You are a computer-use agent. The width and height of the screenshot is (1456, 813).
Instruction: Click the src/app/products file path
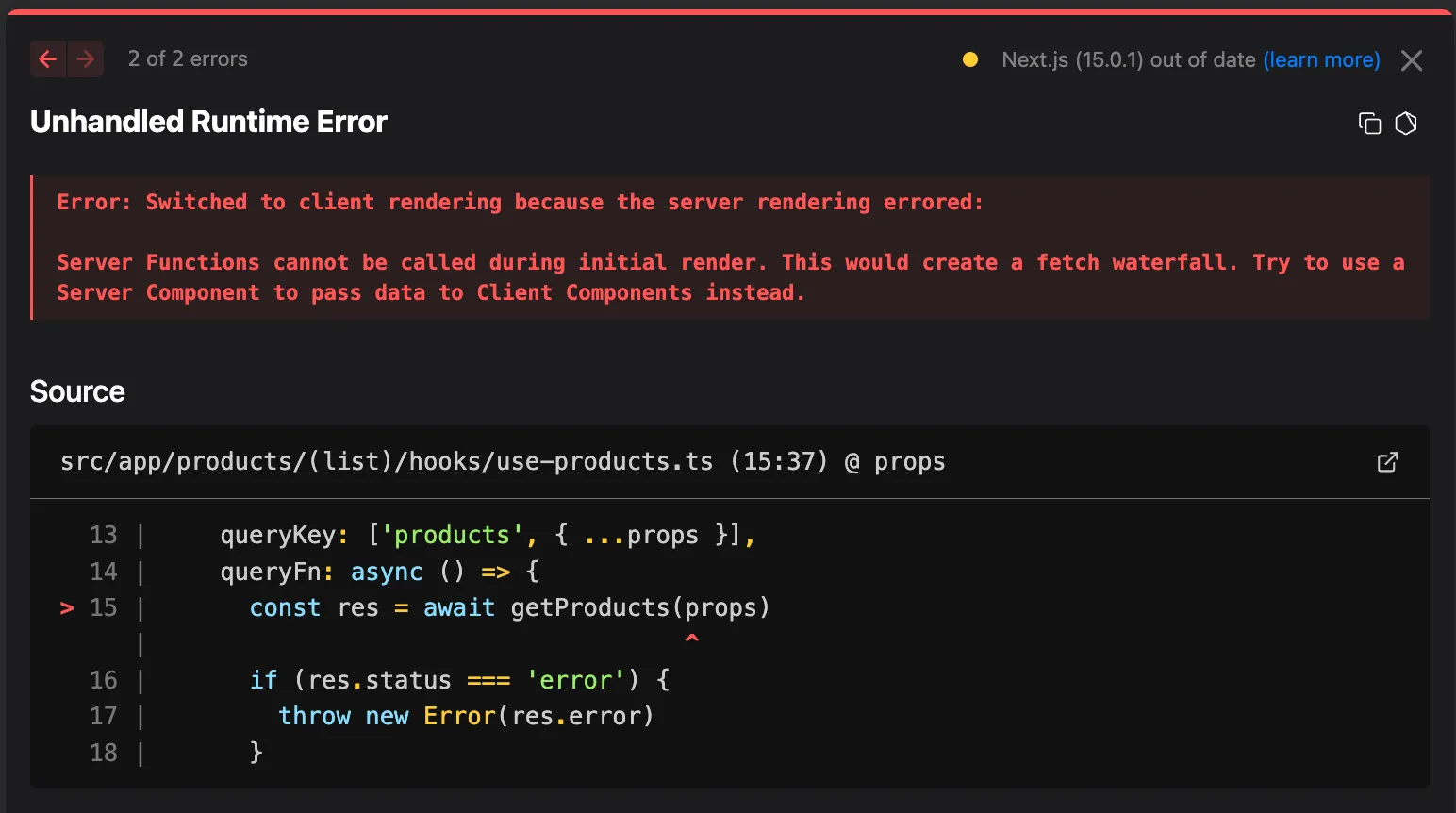point(387,462)
